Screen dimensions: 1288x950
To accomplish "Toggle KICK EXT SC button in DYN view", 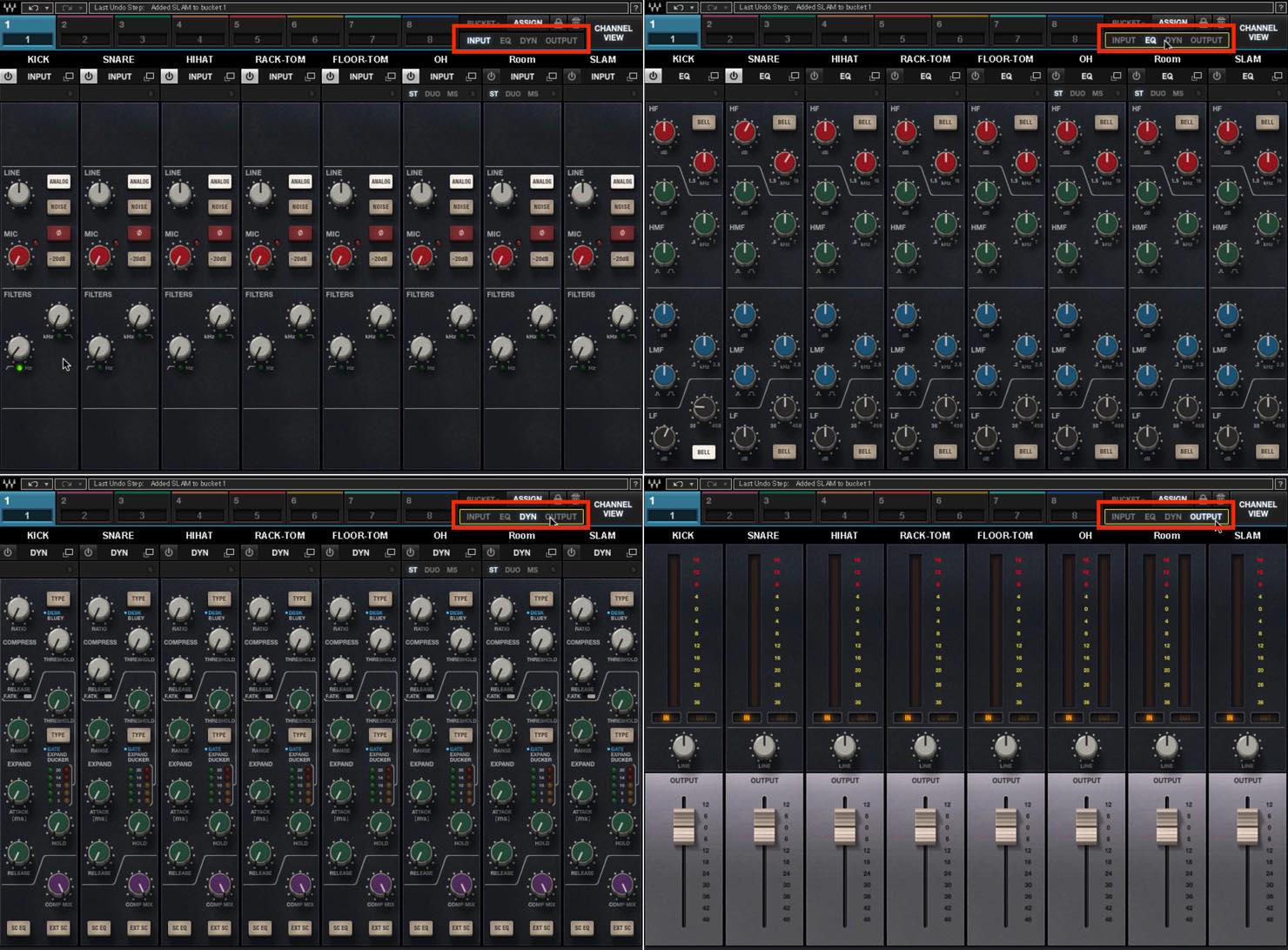I will 58,928.
